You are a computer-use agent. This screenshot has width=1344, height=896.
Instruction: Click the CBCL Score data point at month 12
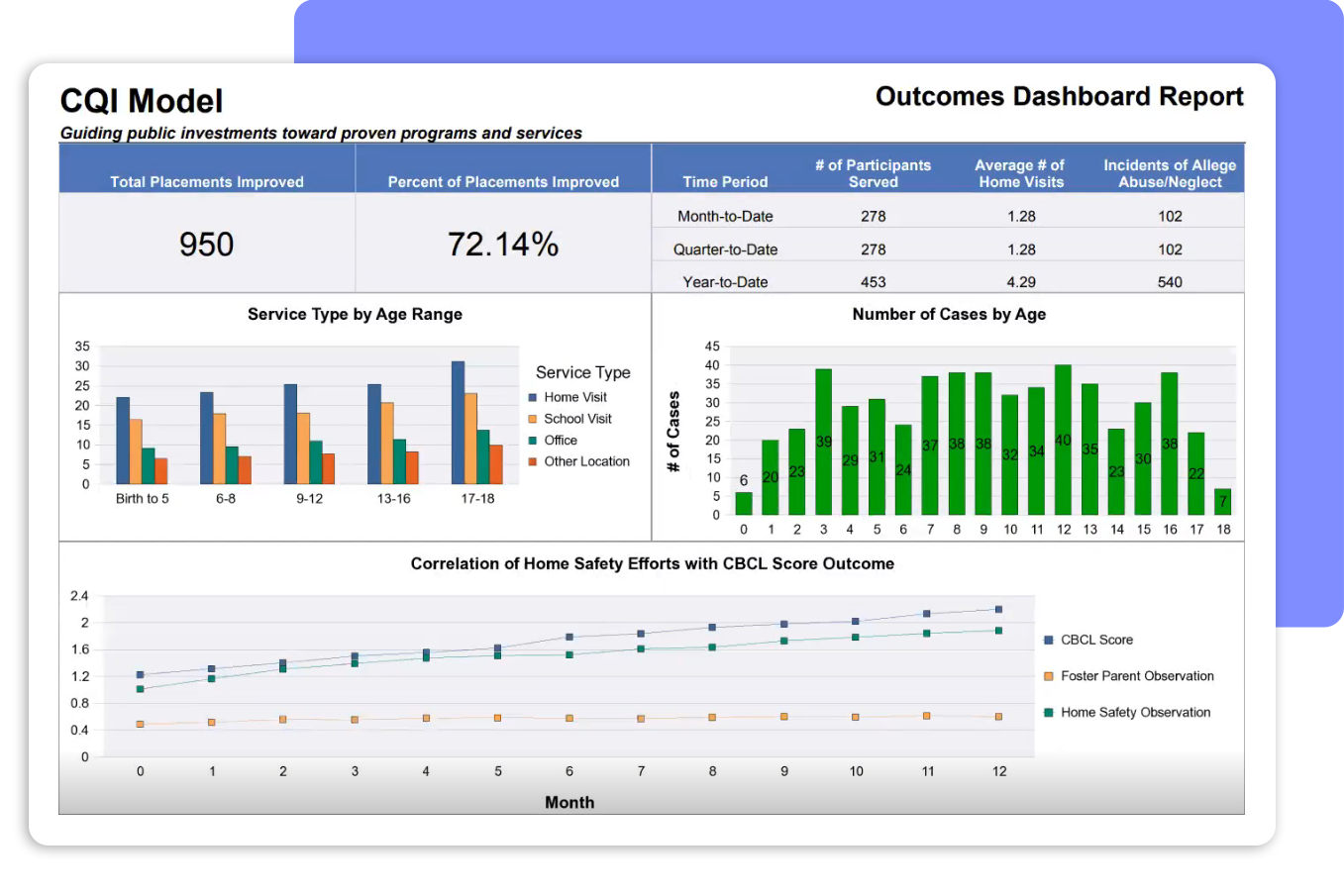(998, 610)
